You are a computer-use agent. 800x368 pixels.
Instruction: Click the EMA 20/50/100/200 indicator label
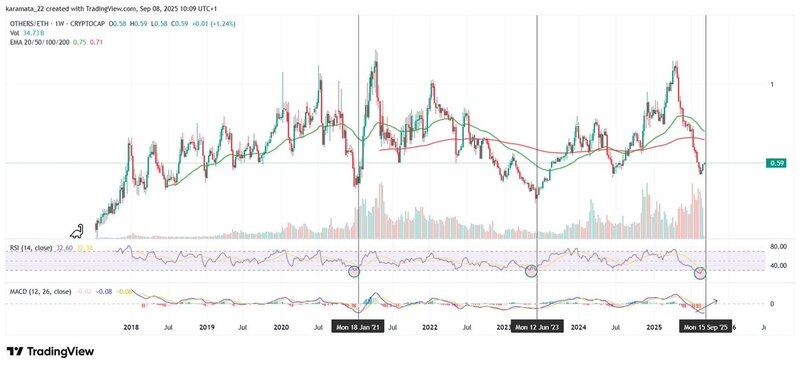[39, 42]
